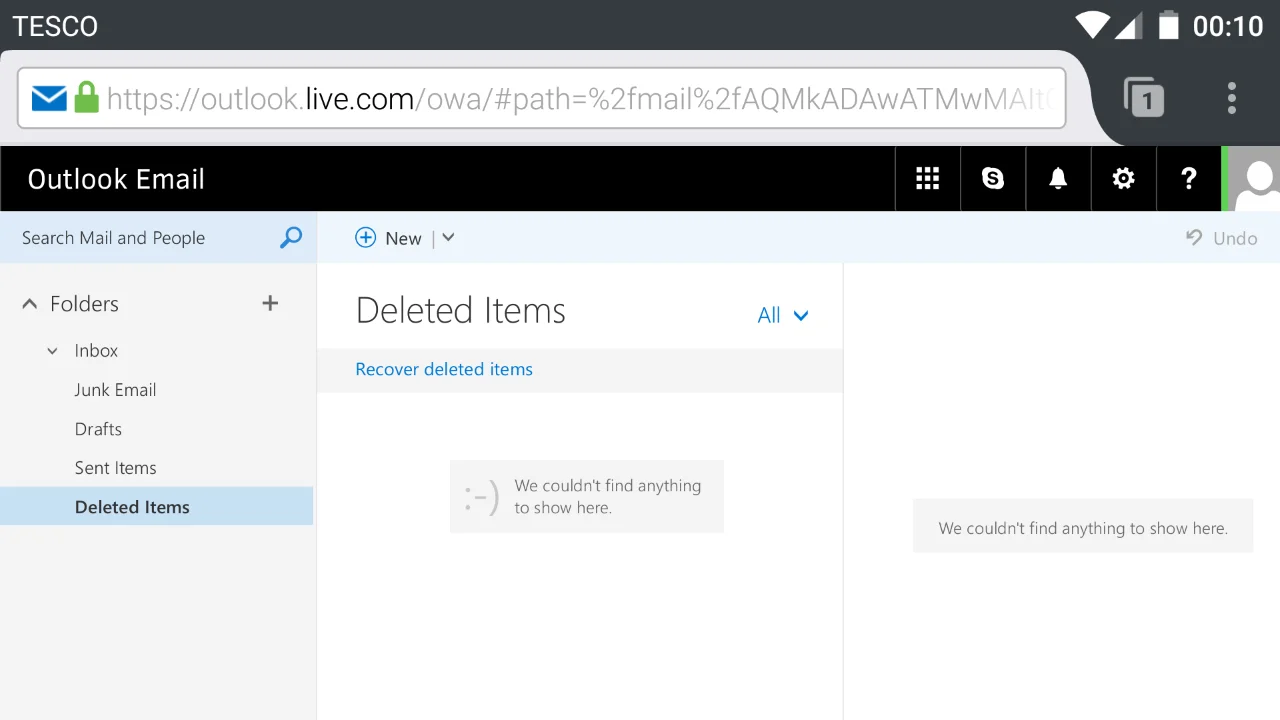
Task: Tap the browser URL address bar
Action: (541, 98)
